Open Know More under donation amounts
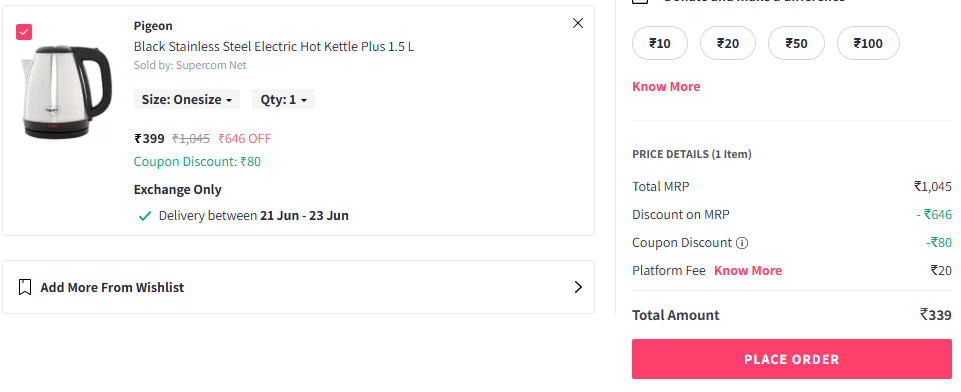This screenshot has height=392, width=961. tap(666, 87)
